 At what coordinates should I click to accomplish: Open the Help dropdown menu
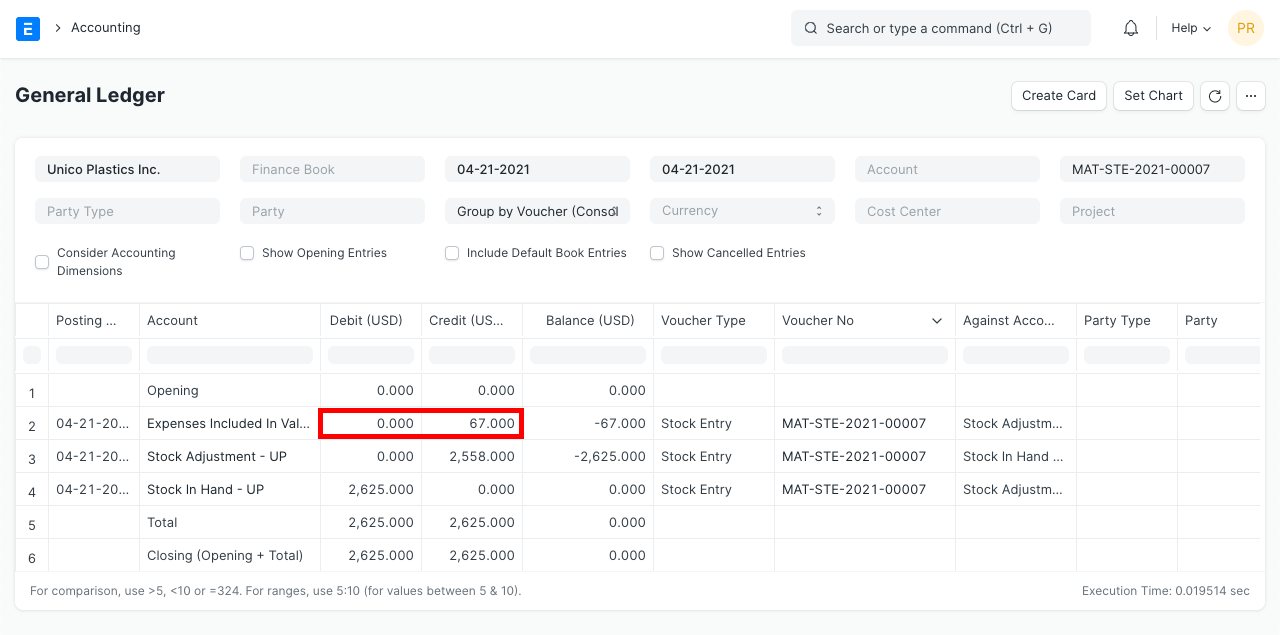tap(1189, 28)
